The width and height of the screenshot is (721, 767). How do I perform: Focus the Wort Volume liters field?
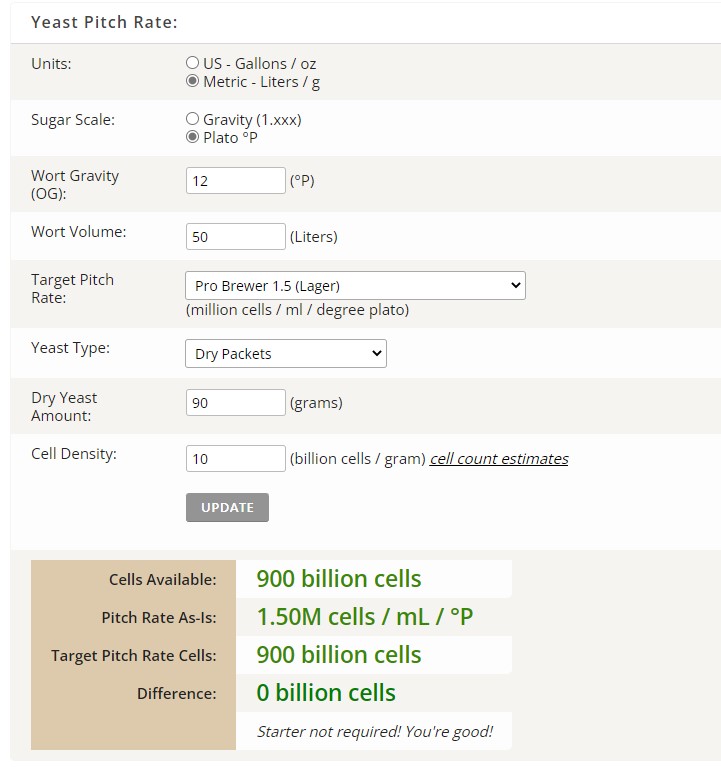pyautogui.click(x=236, y=237)
